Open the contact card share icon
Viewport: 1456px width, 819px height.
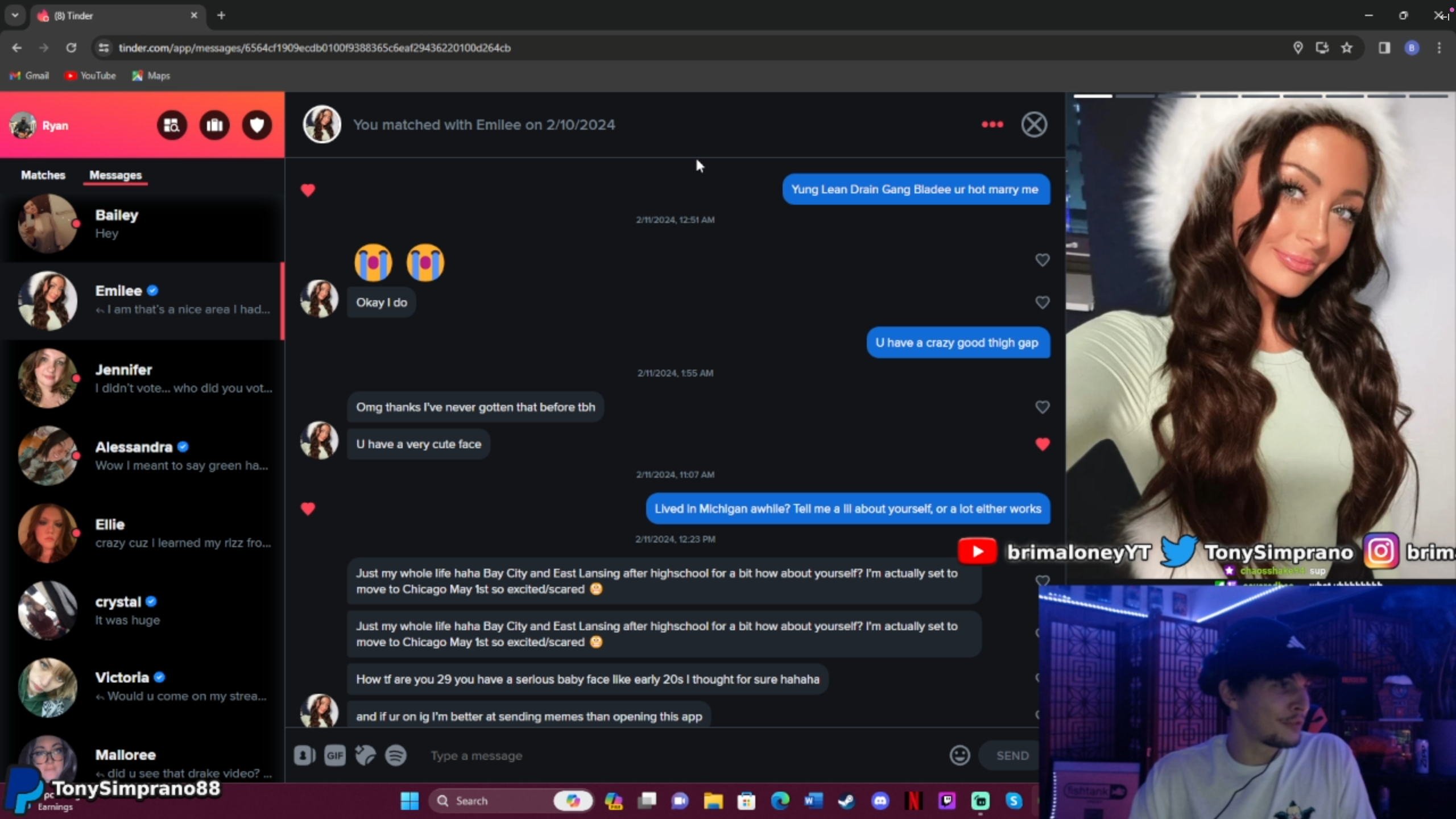[x=304, y=756]
